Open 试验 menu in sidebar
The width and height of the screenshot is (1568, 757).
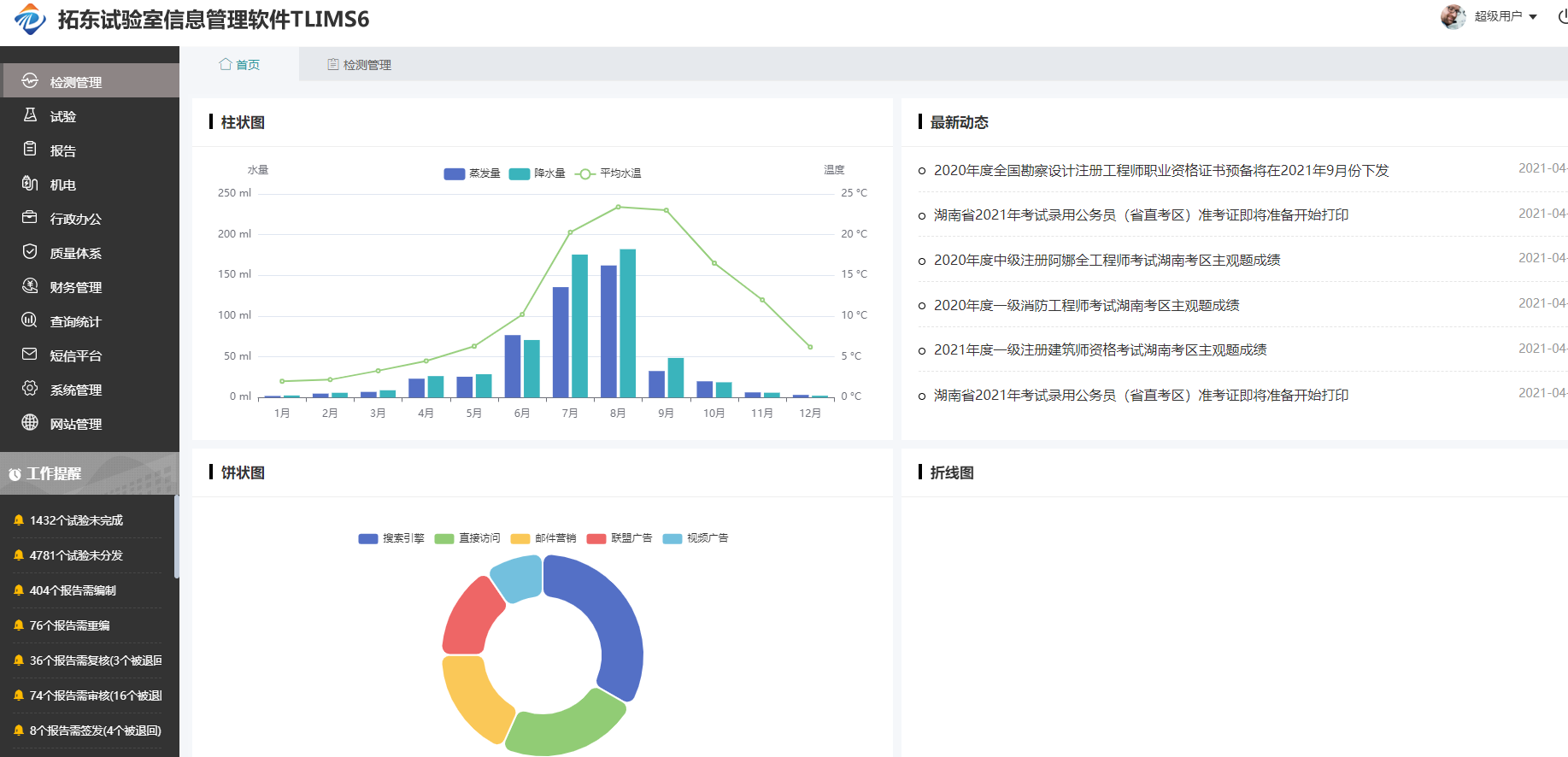pyautogui.click(x=90, y=115)
